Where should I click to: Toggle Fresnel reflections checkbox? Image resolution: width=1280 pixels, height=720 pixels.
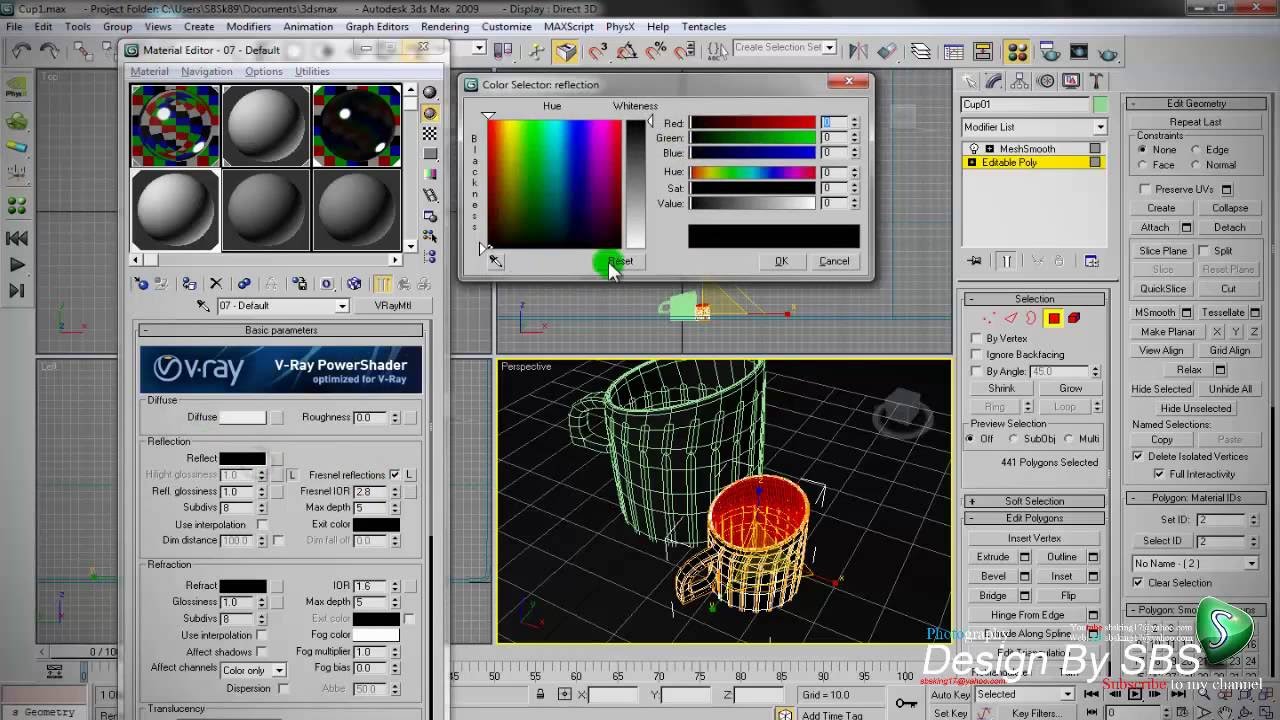pos(394,475)
